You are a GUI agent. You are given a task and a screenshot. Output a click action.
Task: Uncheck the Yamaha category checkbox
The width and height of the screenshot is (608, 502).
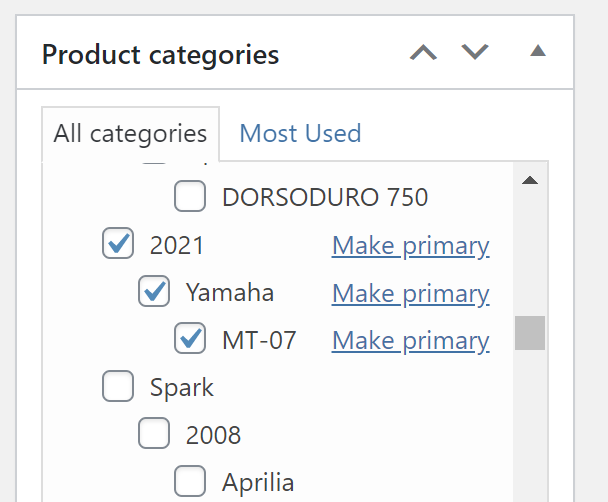(154, 292)
